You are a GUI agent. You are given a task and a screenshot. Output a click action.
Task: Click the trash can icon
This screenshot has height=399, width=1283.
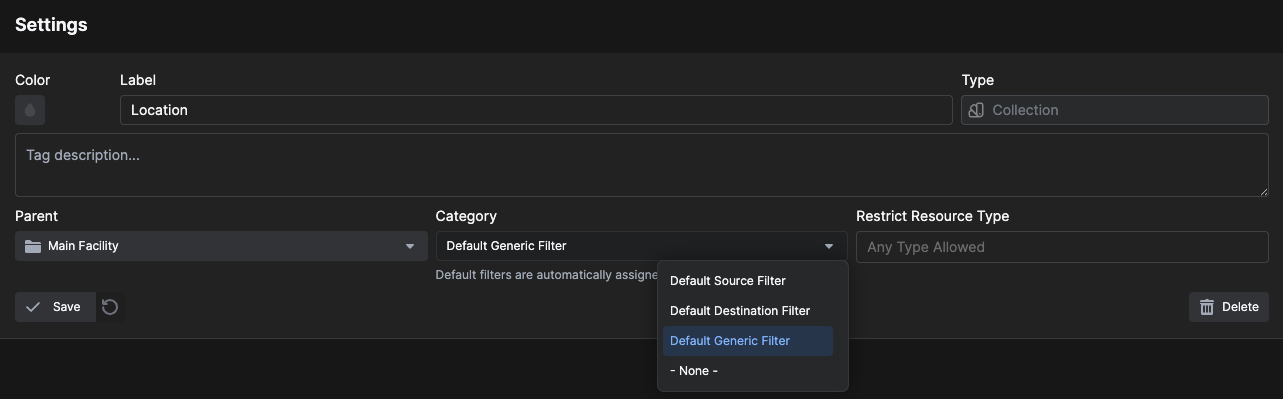pyautogui.click(x=1207, y=307)
